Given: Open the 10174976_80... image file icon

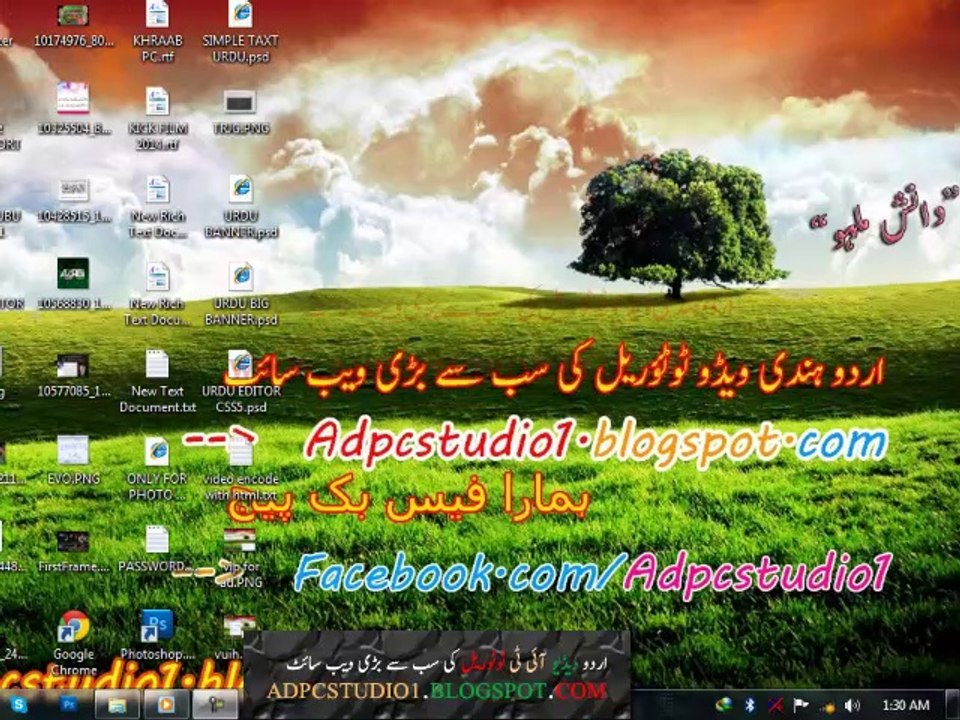Looking at the screenshot, I should click(73, 15).
